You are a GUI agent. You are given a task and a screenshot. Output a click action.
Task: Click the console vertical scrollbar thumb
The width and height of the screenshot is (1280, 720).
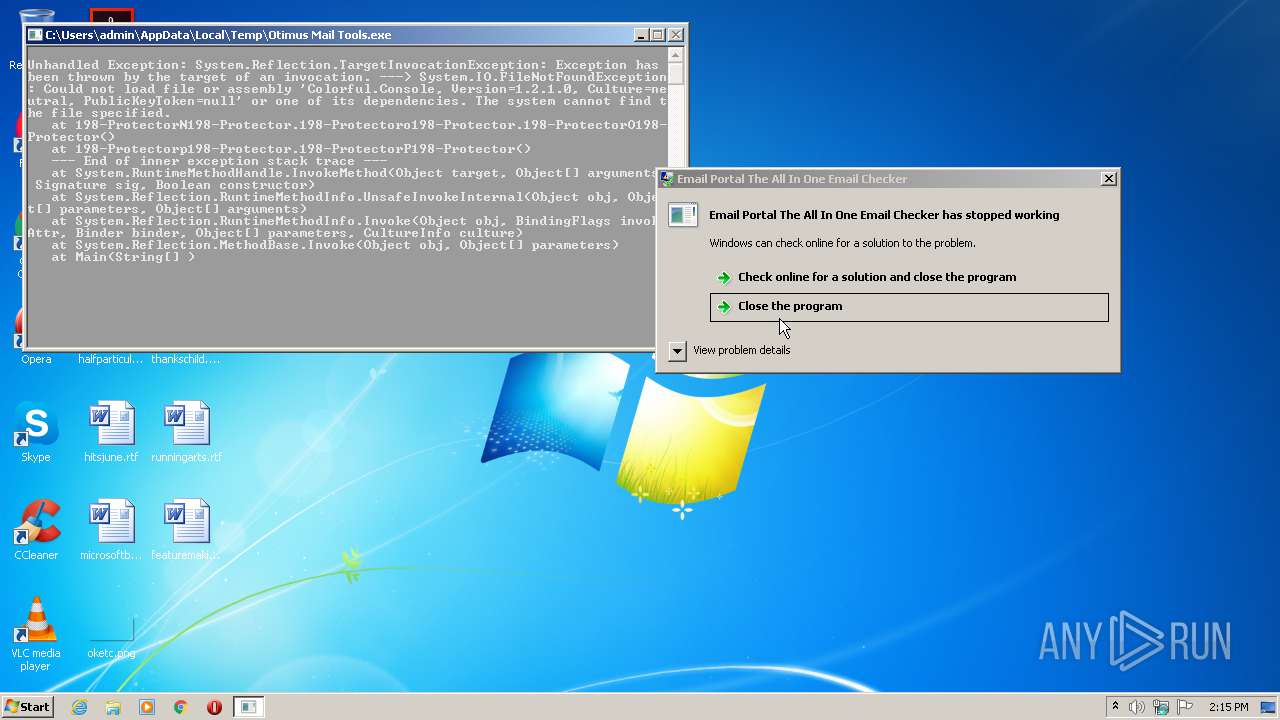[x=676, y=74]
